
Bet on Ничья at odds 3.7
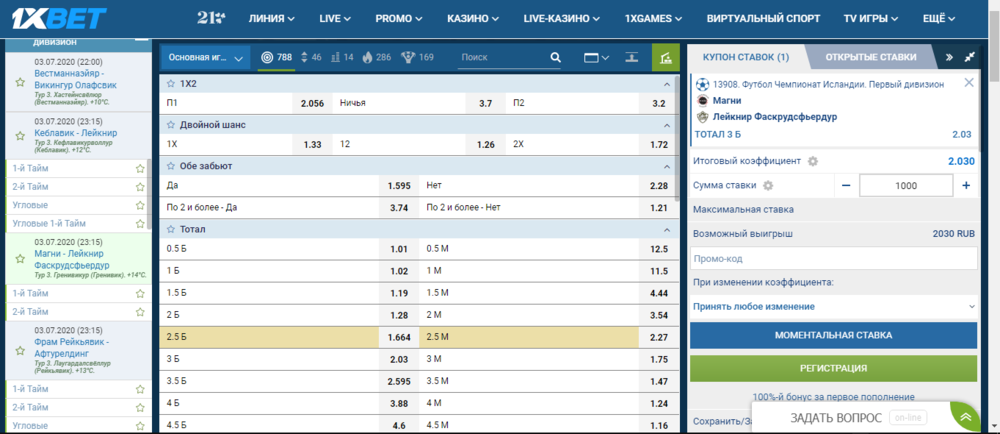click(485, 103)
